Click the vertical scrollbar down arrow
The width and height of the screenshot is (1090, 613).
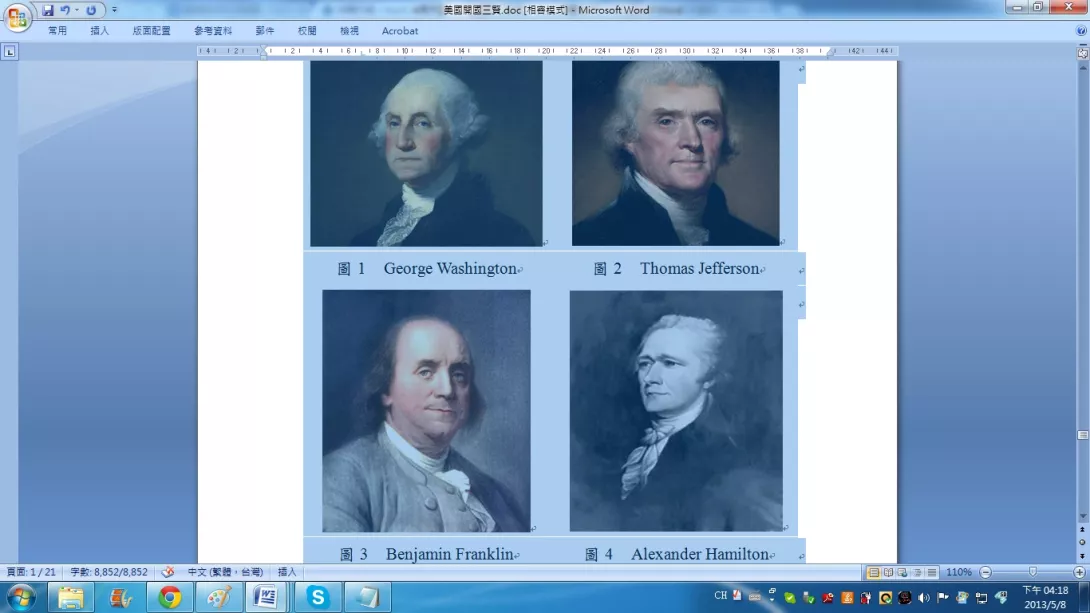tap(1082, 516)
